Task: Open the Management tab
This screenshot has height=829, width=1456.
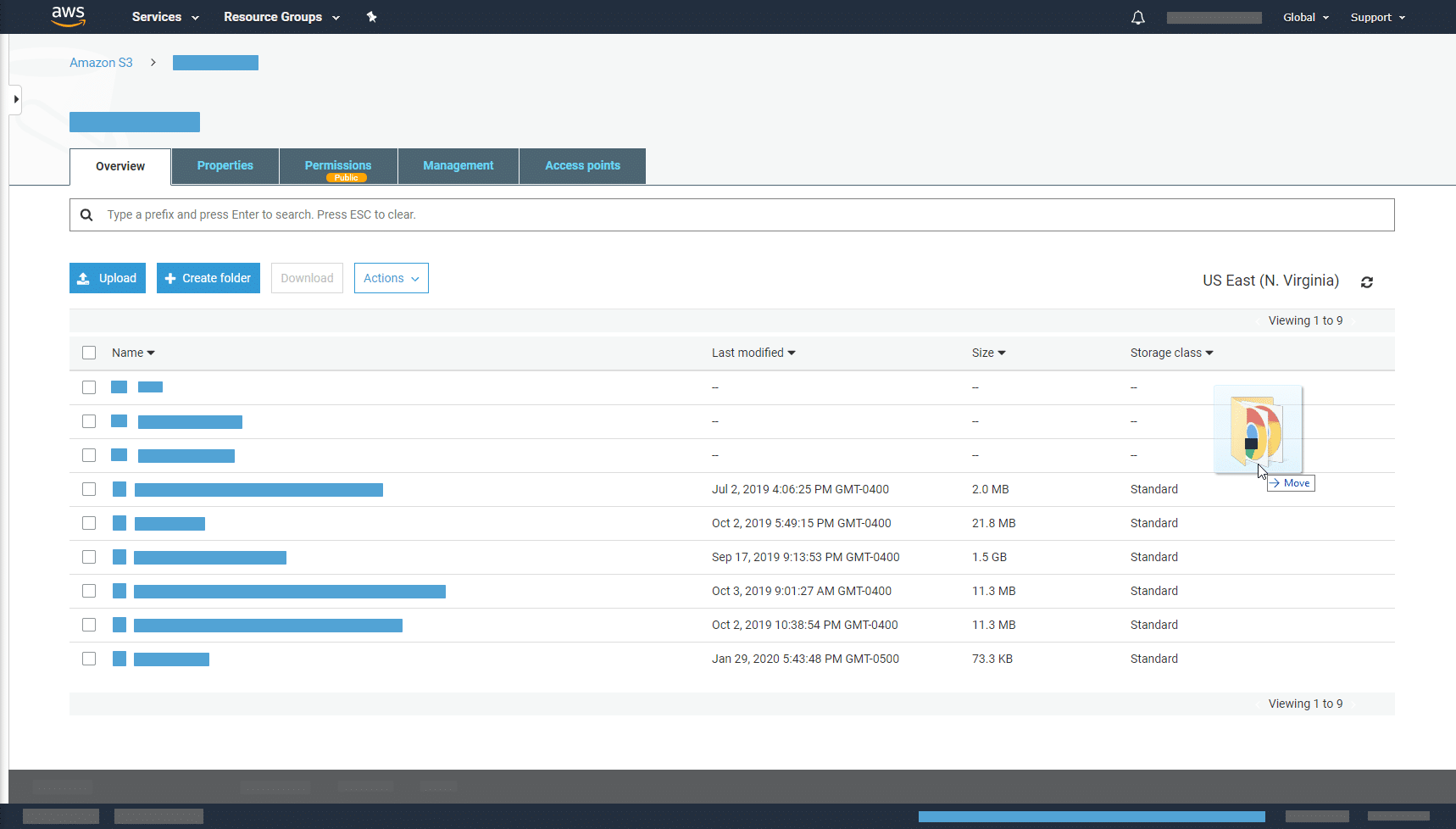Action: click(458, 166)
